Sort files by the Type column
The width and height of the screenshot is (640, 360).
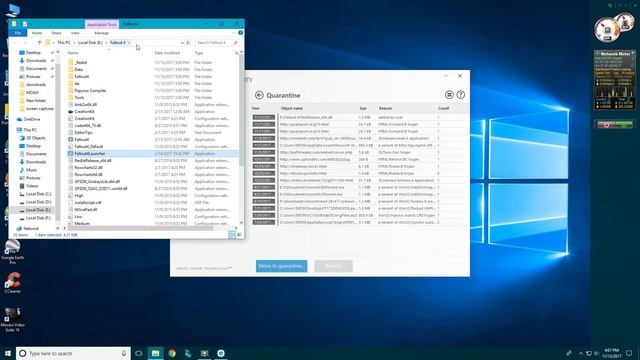pos(199,53)
